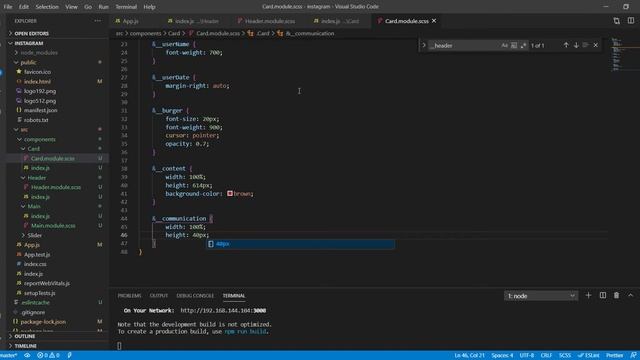Open App.test.js in explorer

pos(37,254)
